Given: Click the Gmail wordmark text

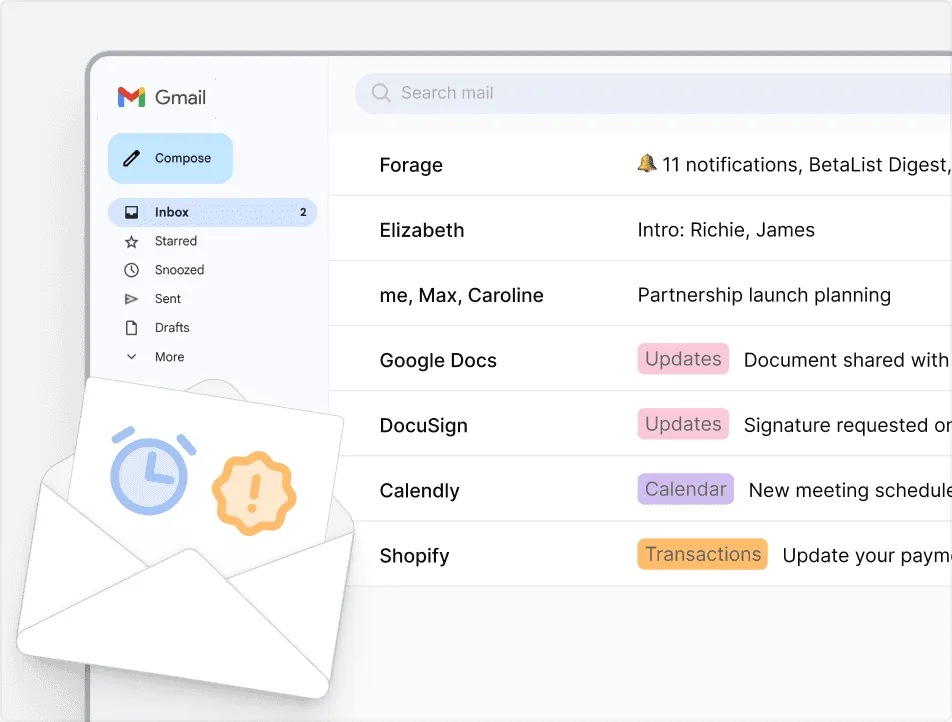Looking at the screenshot, I should click(180, 97).
